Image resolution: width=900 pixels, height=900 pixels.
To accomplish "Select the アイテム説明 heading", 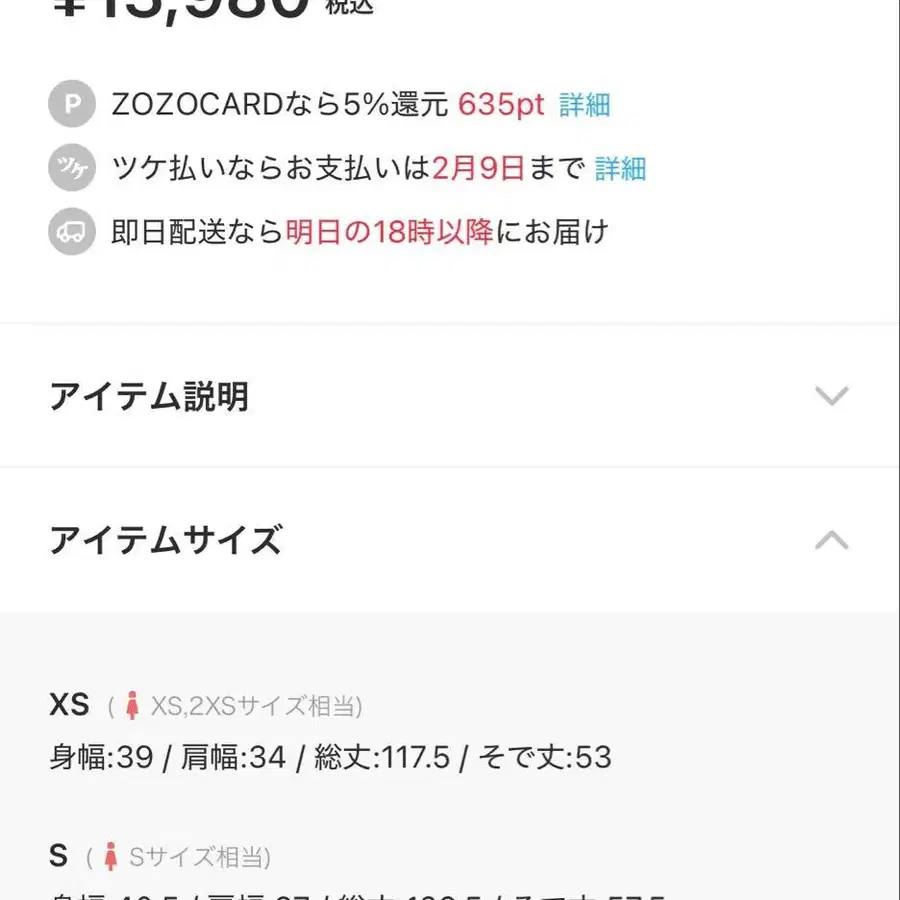I will 151,396.
